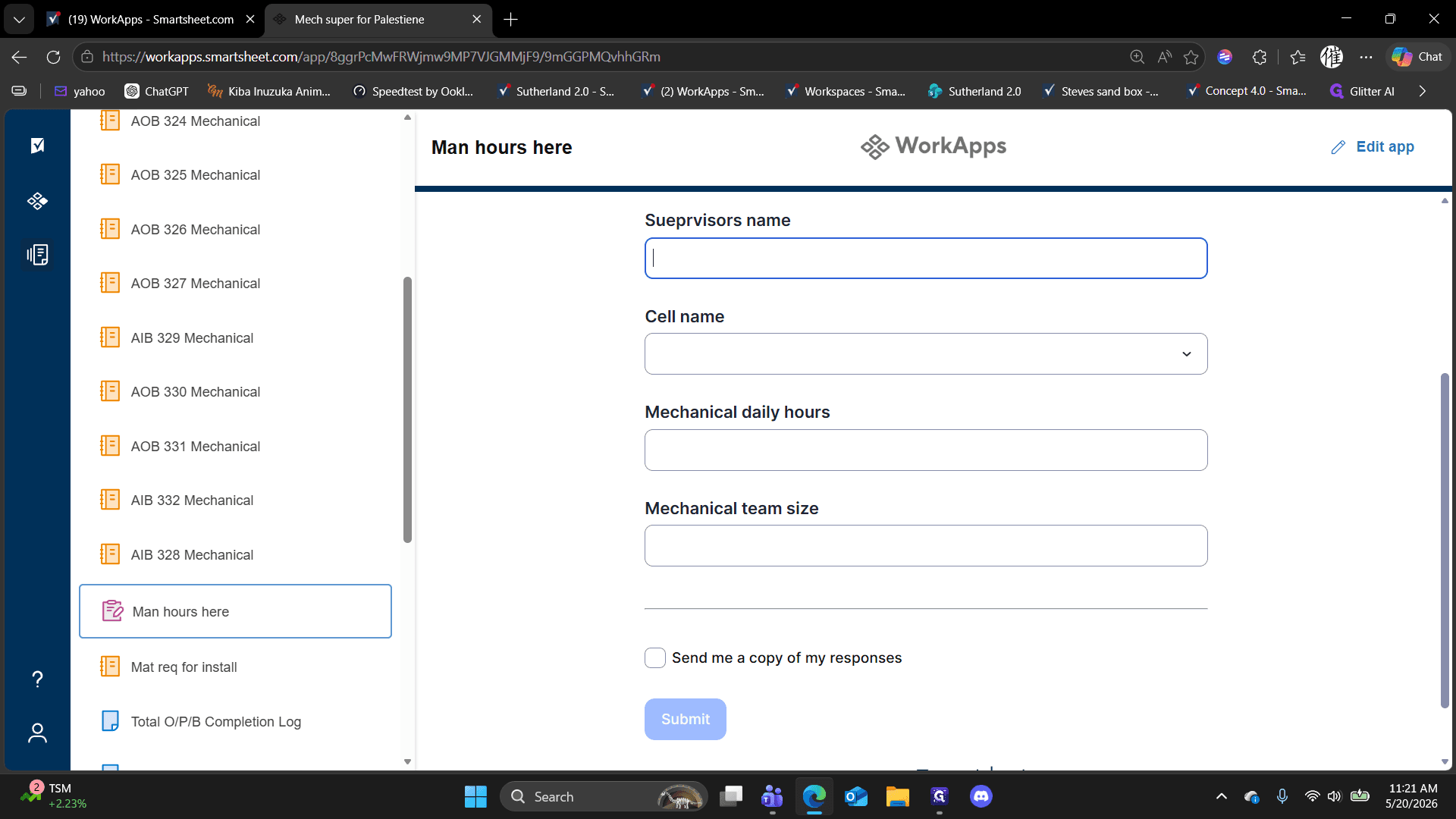Viewport: 1456px width, 819px height.
Task: Open browser Settings and more ellipsis
Action: pyautogui.click(x=1366, y=57)
